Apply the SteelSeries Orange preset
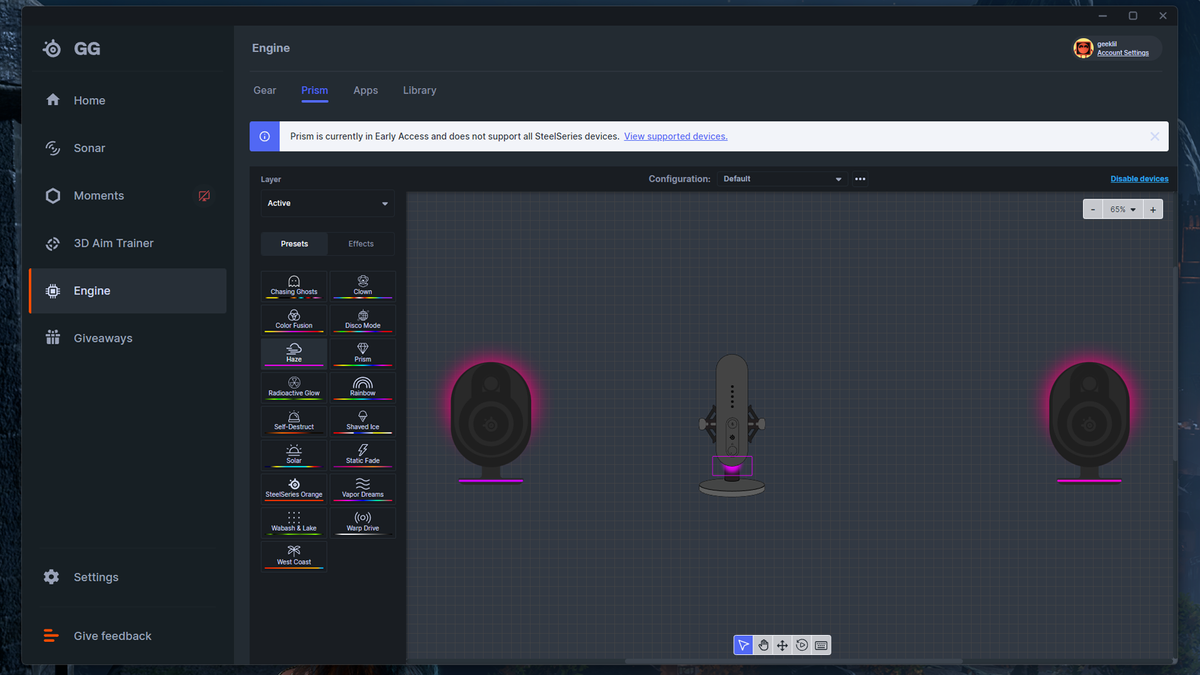 [x=294, y=489]
